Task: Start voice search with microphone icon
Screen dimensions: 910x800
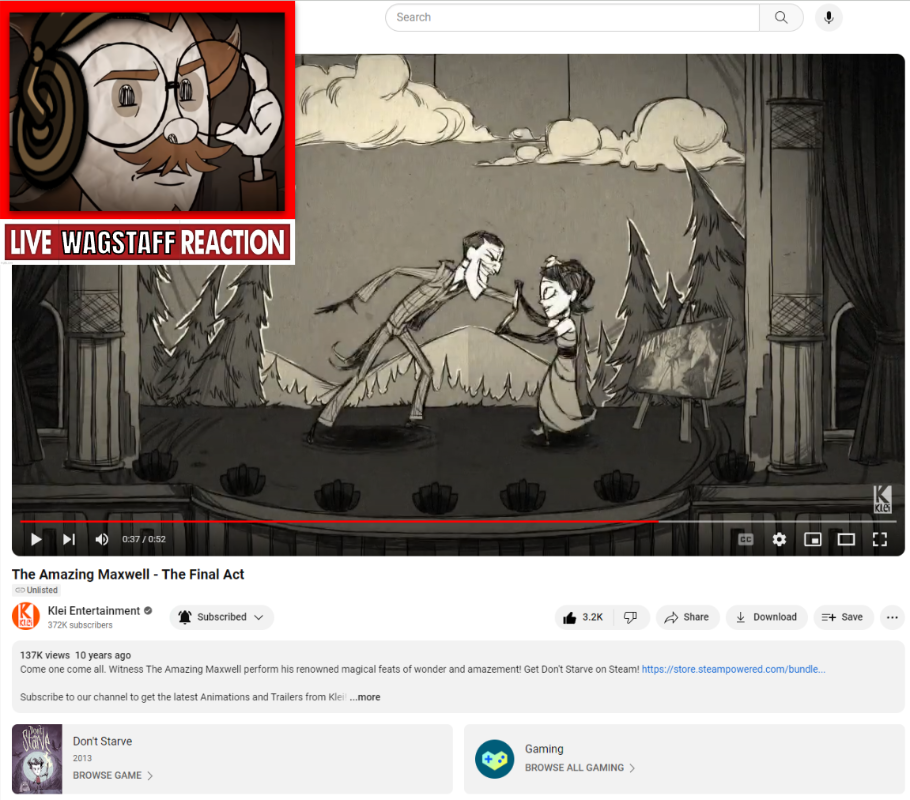Action: point(829,17)
